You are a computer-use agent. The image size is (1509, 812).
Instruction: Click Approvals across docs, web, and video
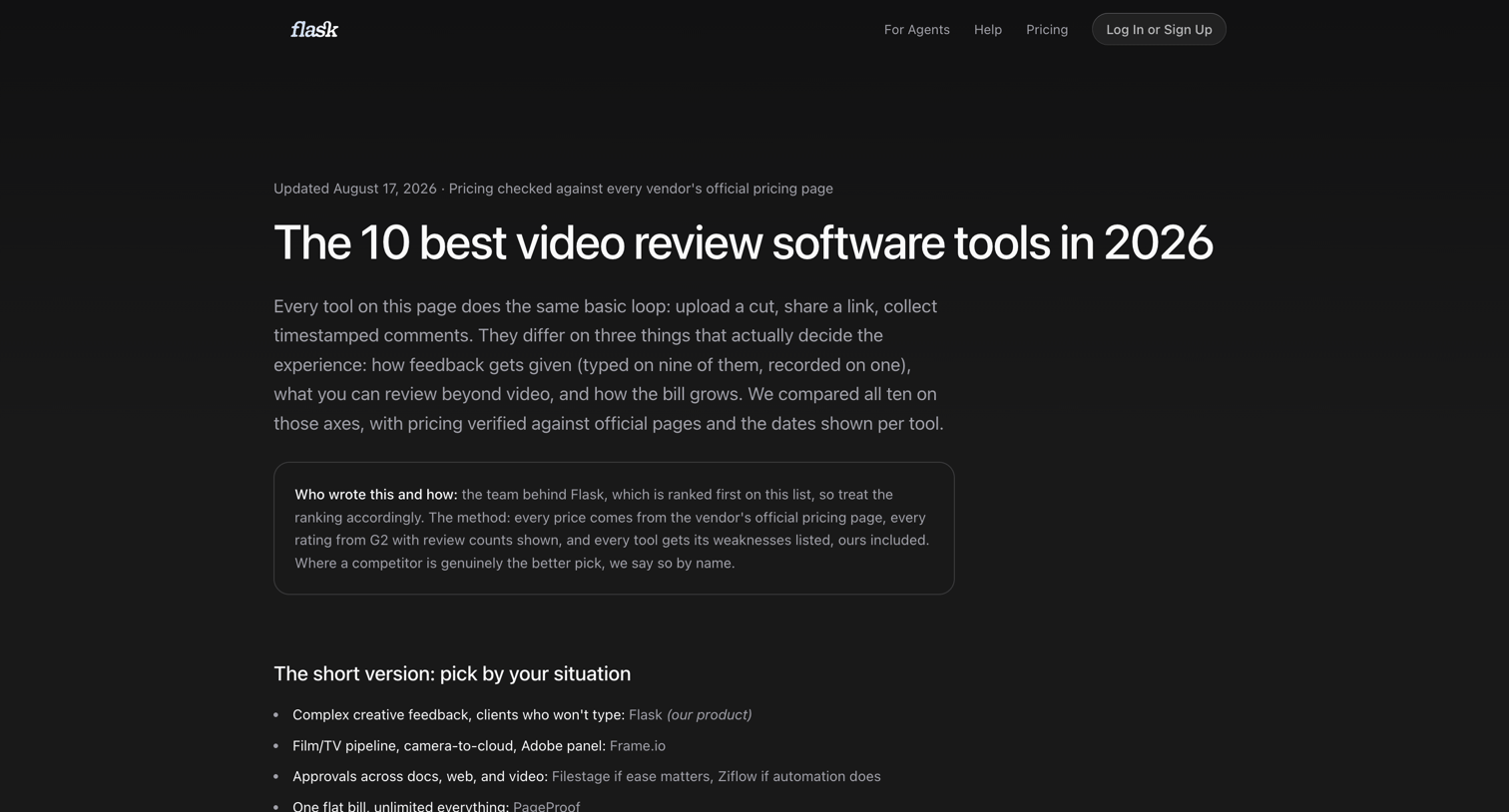point(420,776)
